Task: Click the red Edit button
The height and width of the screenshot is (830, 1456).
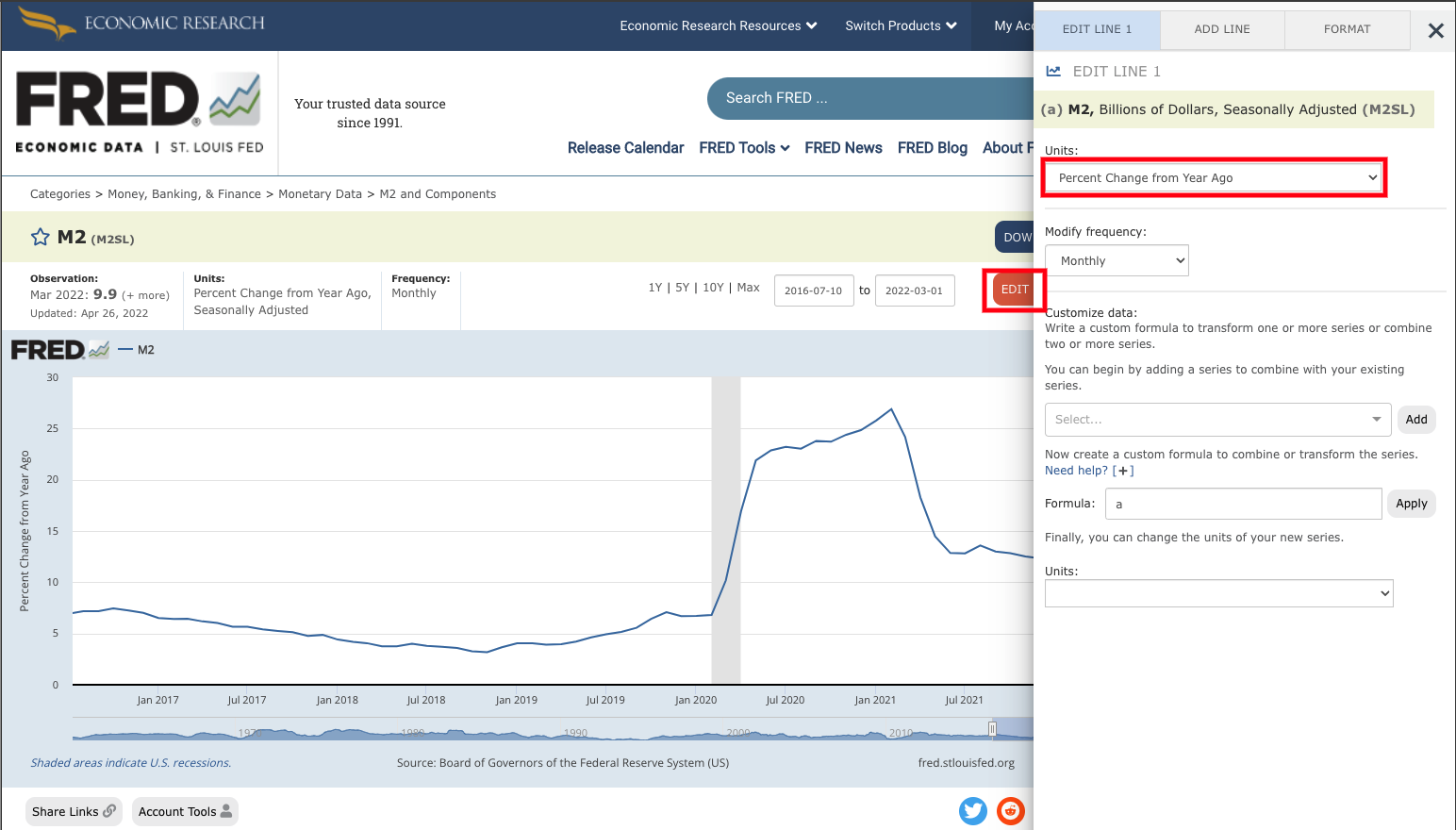Action: click(1014, 290)
